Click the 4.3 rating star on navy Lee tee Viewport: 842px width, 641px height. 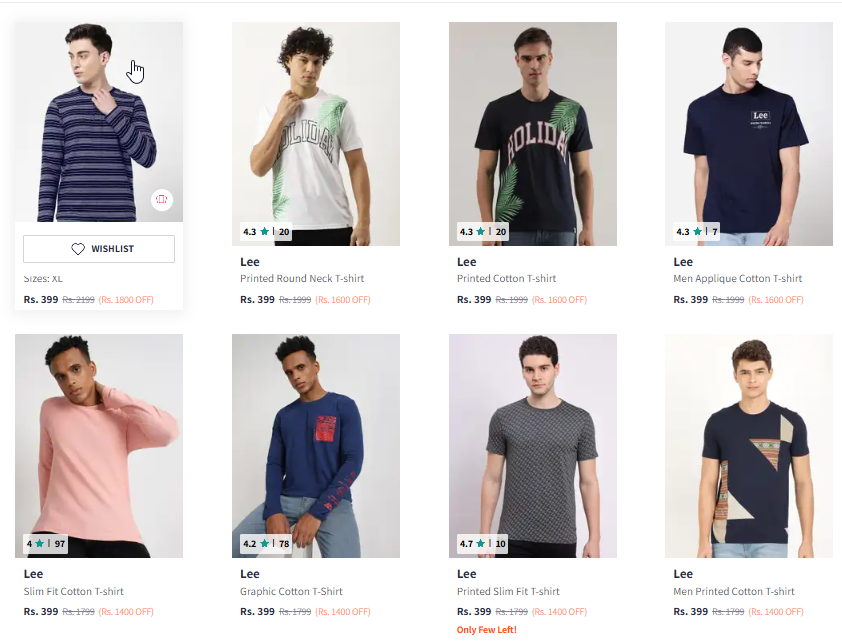click(x=698, y=232)
